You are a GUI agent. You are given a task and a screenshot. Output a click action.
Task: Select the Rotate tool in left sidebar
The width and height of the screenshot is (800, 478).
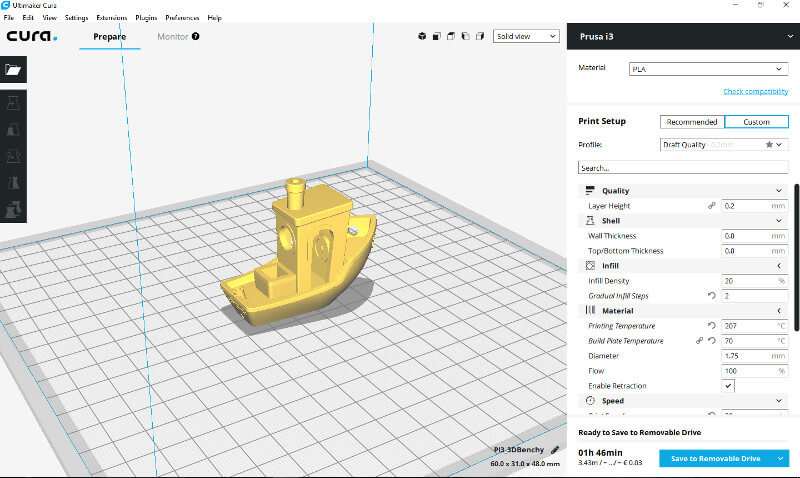[13, 155]
